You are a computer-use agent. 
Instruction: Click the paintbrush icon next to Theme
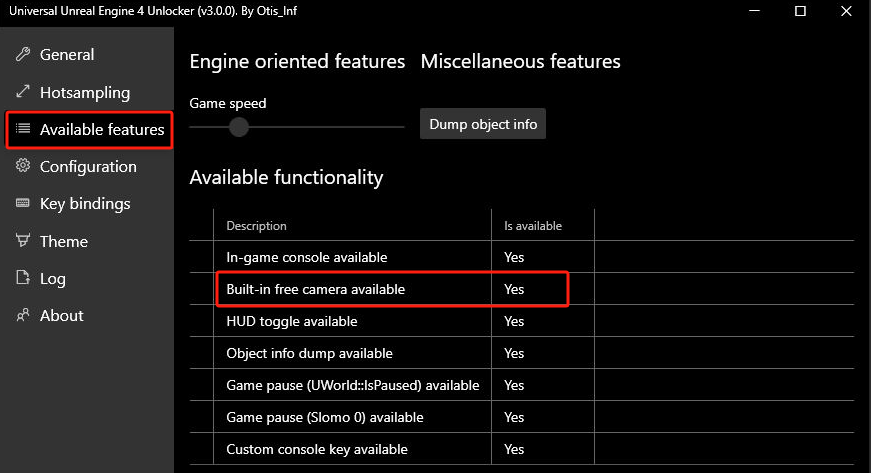[x=23, y=240]
